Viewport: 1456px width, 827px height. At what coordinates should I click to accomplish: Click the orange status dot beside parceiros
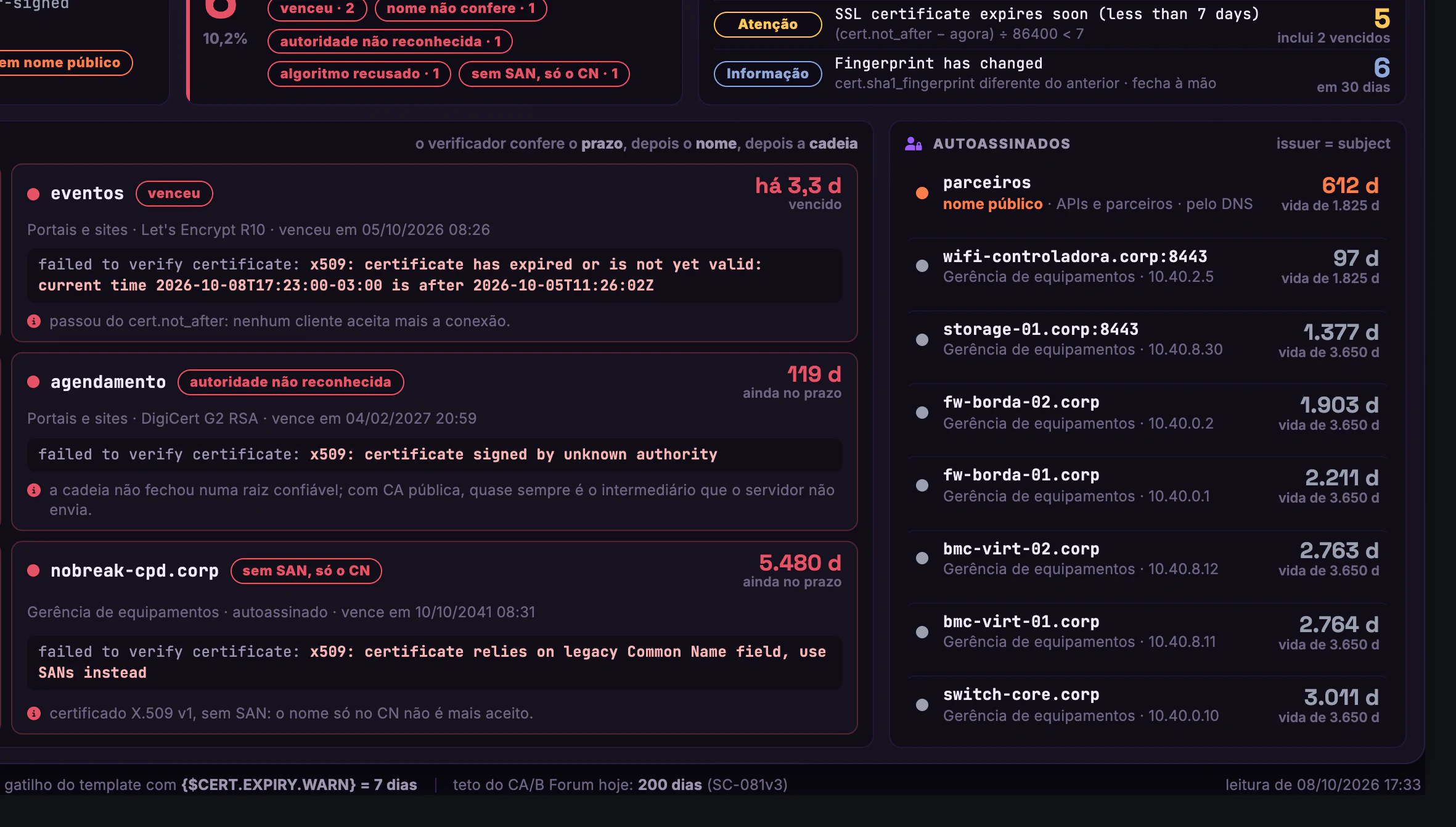[922, 193]
